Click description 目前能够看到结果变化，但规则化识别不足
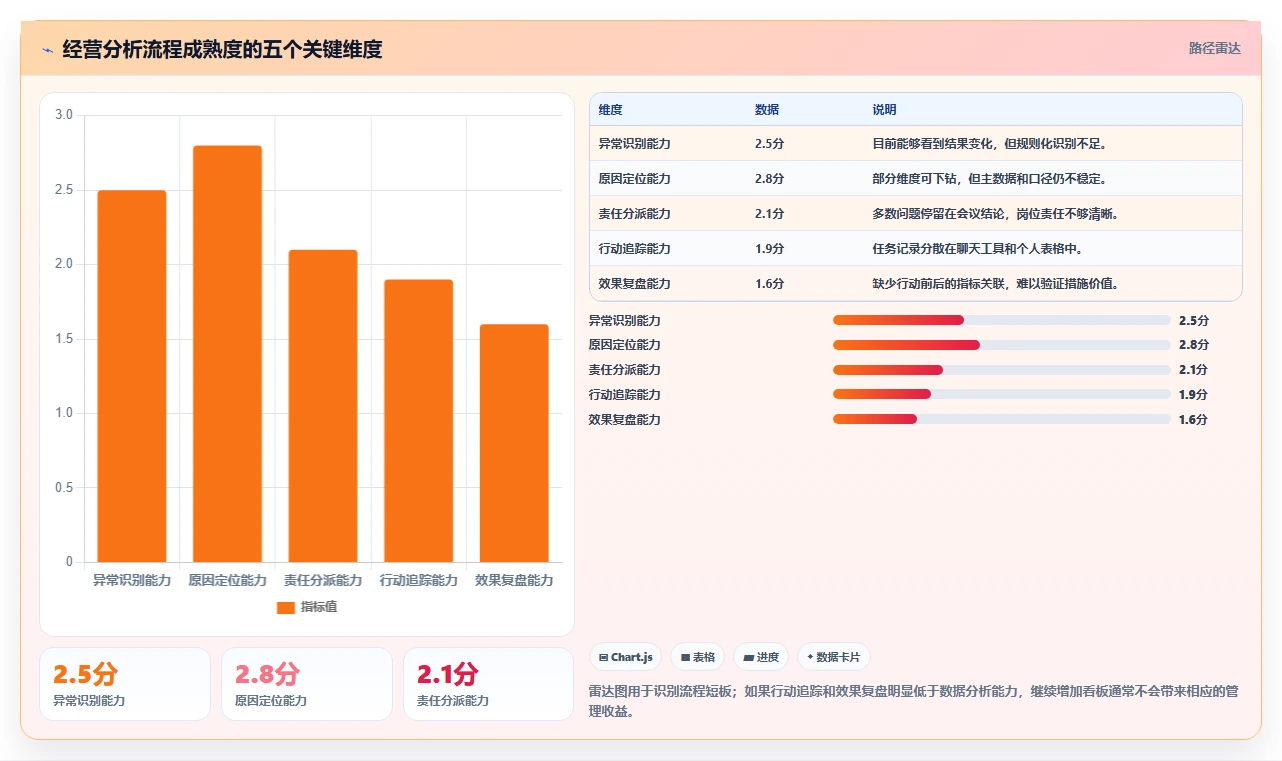This screenshot has width=1282, height=761. tap(988, 144)
